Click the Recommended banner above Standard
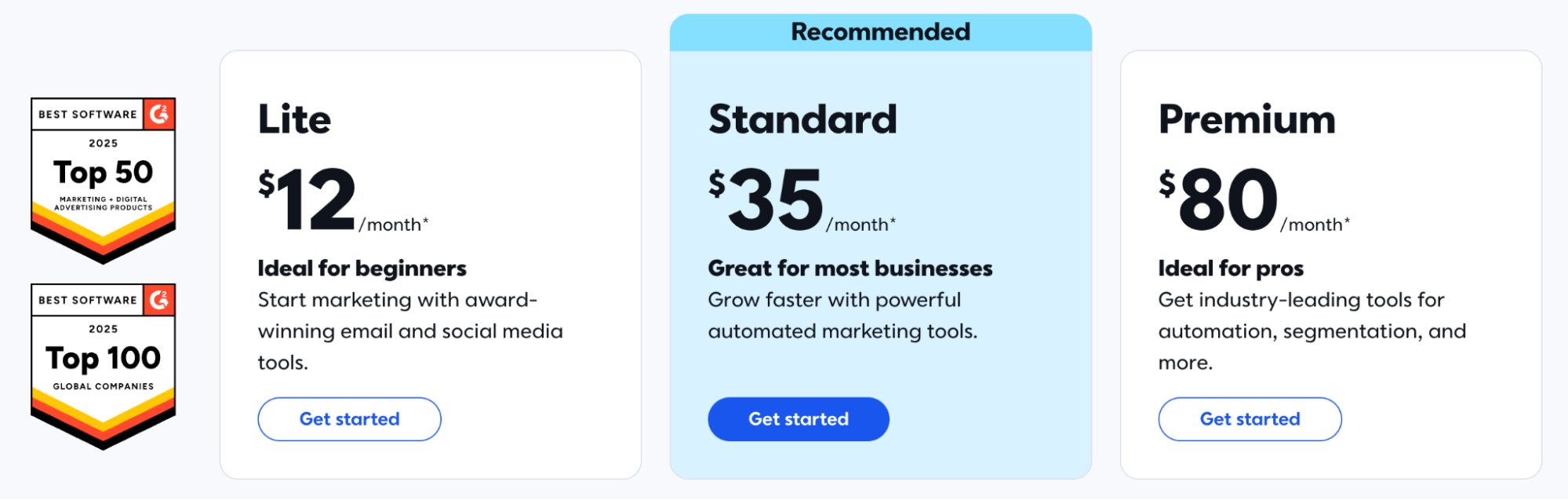The width and height of the screenshot is (1568, 500). (879, 31)
